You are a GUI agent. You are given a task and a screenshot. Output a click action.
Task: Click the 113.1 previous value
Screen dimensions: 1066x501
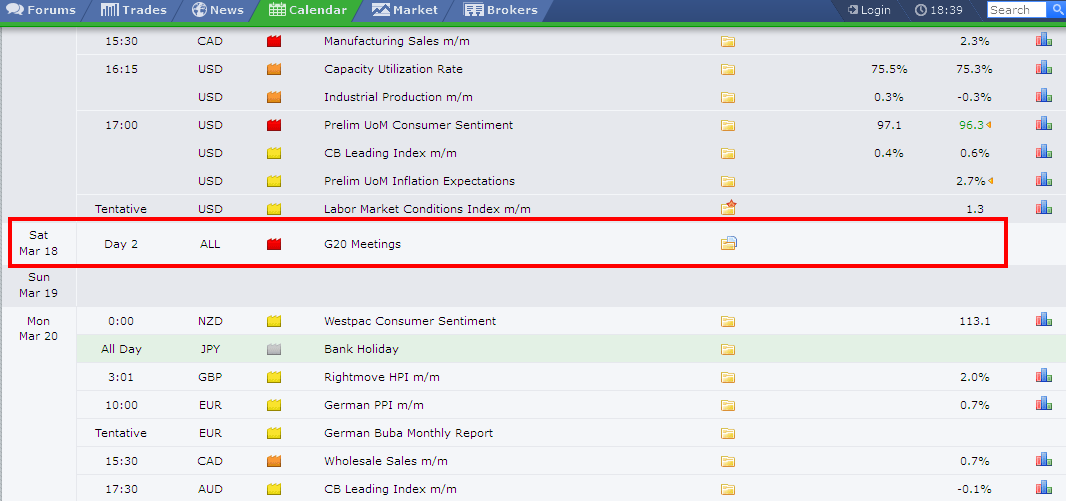[974, 322]
